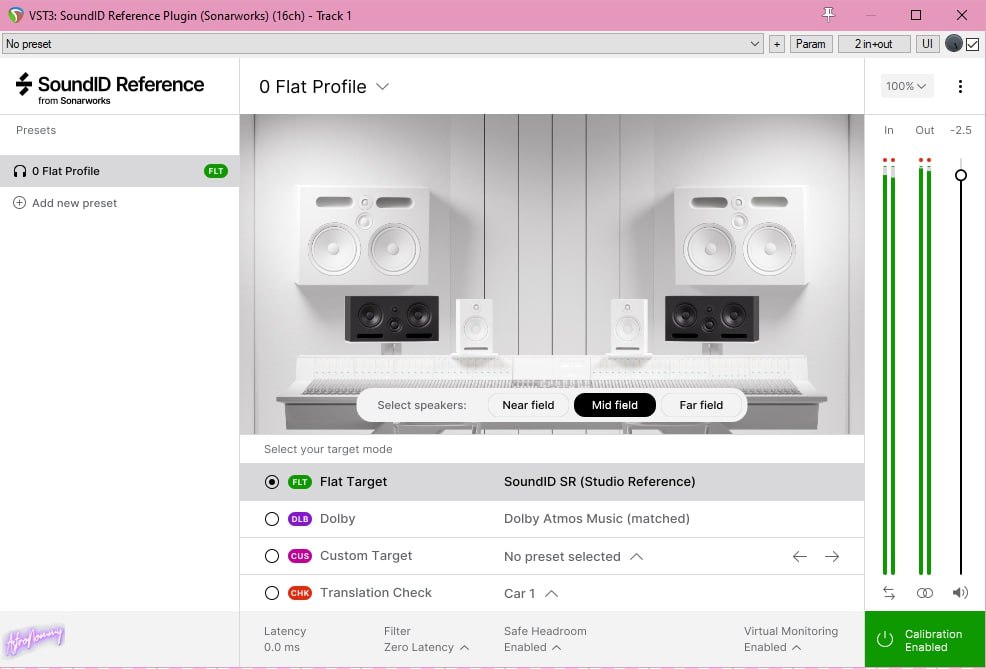This screenshot has width=986, height=669.
Task: Click the headphones icon on 0 Flat Profile
Action: (x=20, y=171)
